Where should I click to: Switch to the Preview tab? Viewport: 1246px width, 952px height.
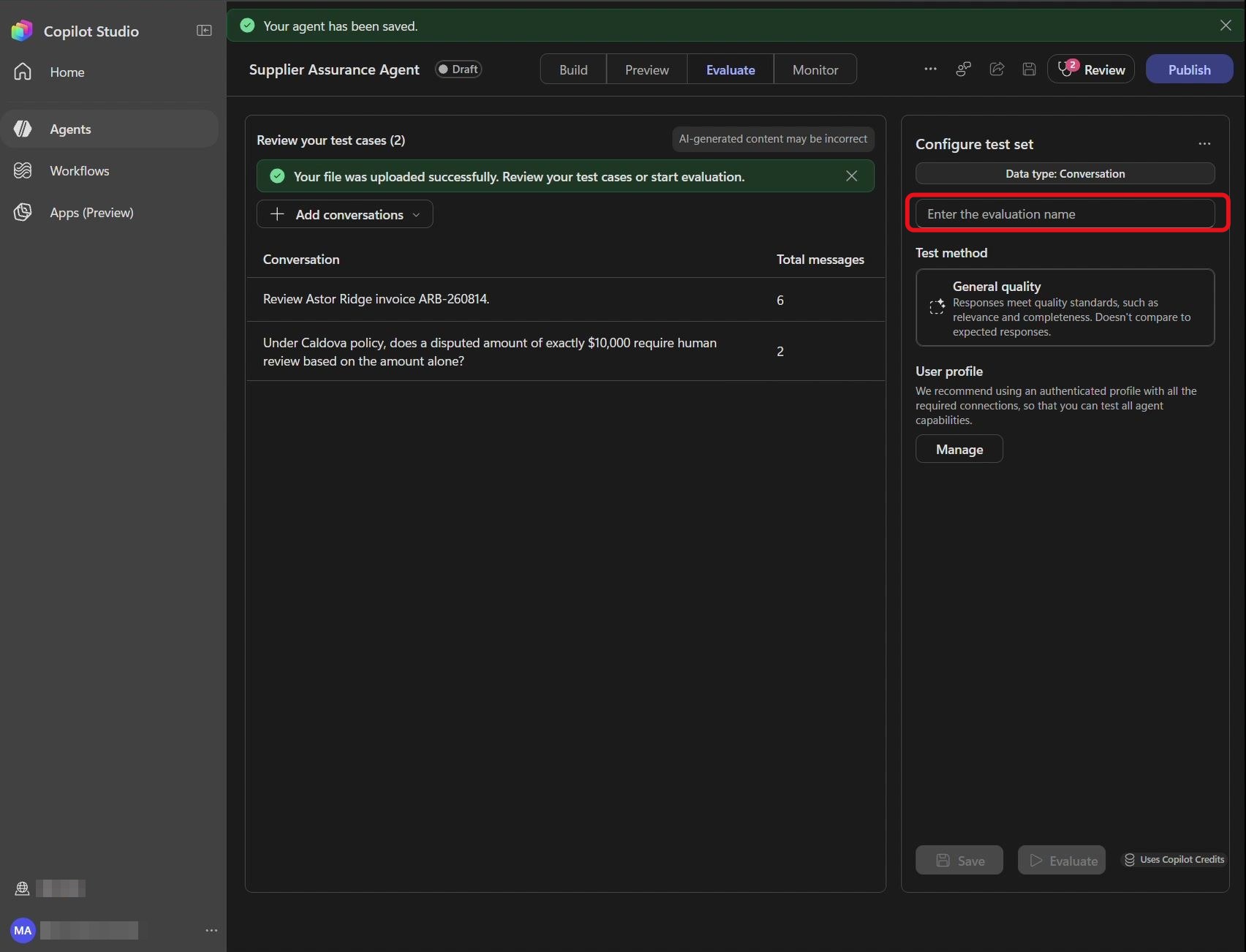646,69
